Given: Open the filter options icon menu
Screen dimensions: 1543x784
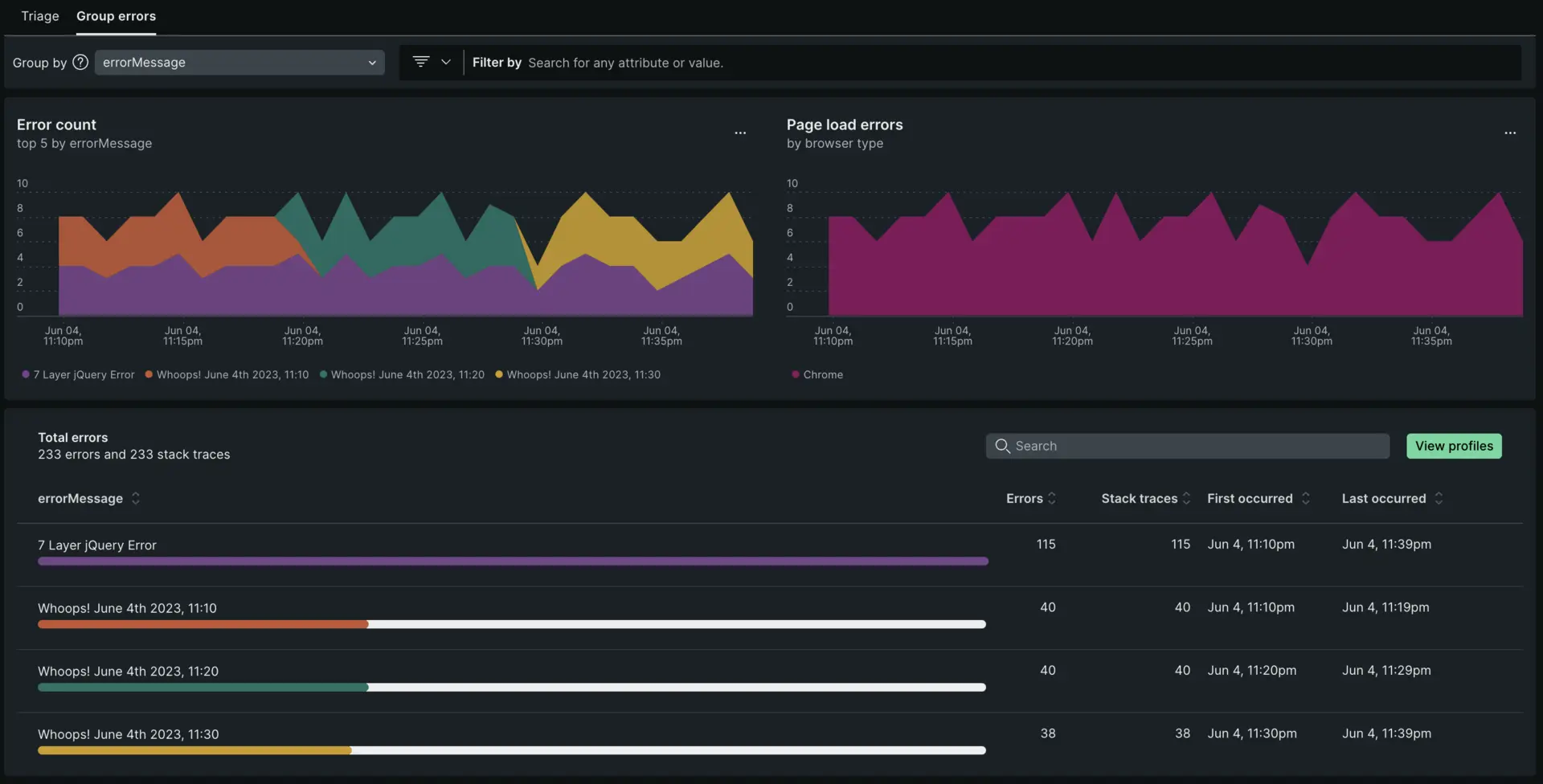Looking at the screenshot, I should pyautogui.click(x=421, y=62).
